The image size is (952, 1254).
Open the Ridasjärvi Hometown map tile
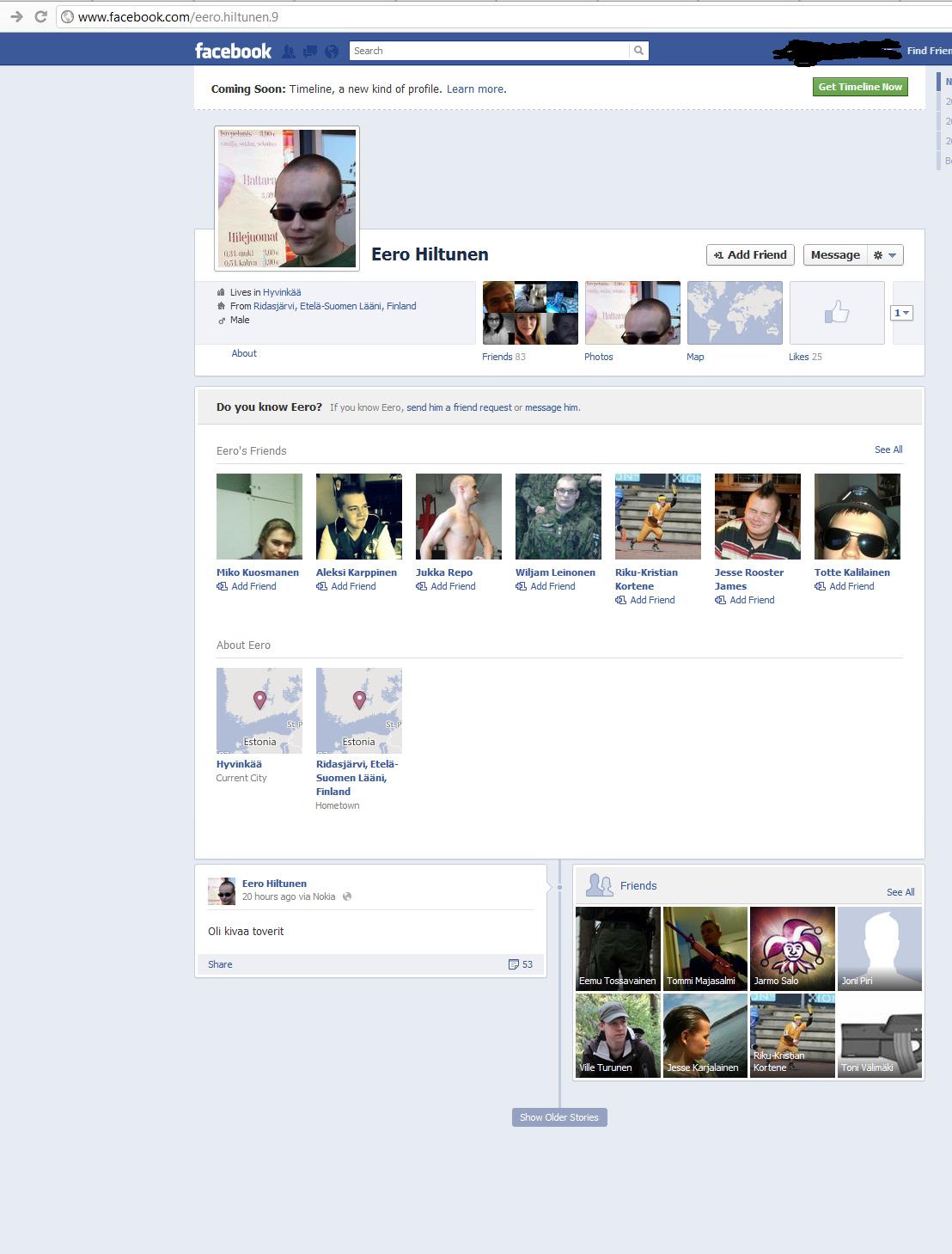pos(359,711)
